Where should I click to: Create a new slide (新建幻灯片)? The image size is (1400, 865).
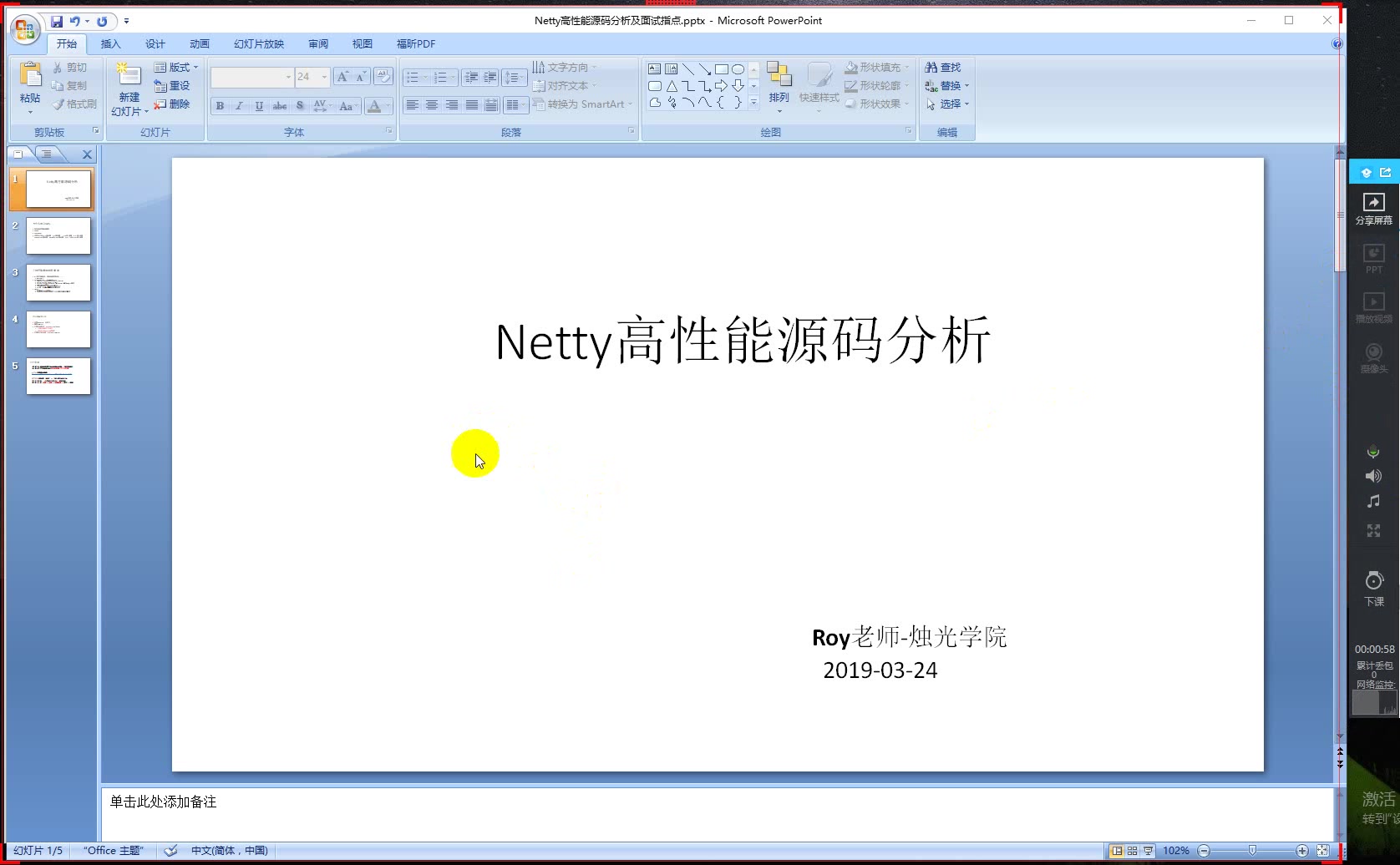129,88
